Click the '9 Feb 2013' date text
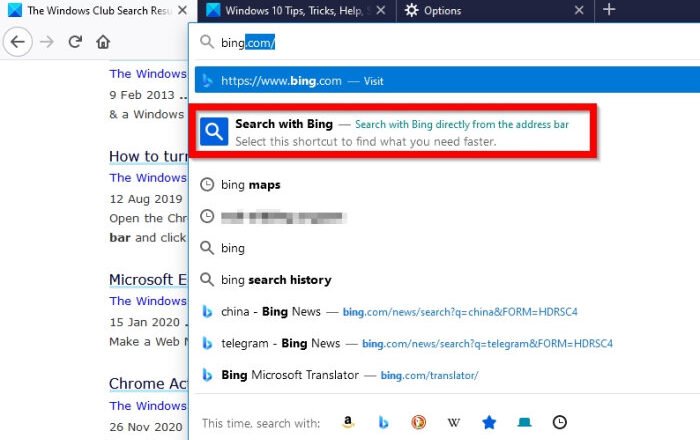The image size is (700, 440). pyautogui.click(x=142, y=95)
